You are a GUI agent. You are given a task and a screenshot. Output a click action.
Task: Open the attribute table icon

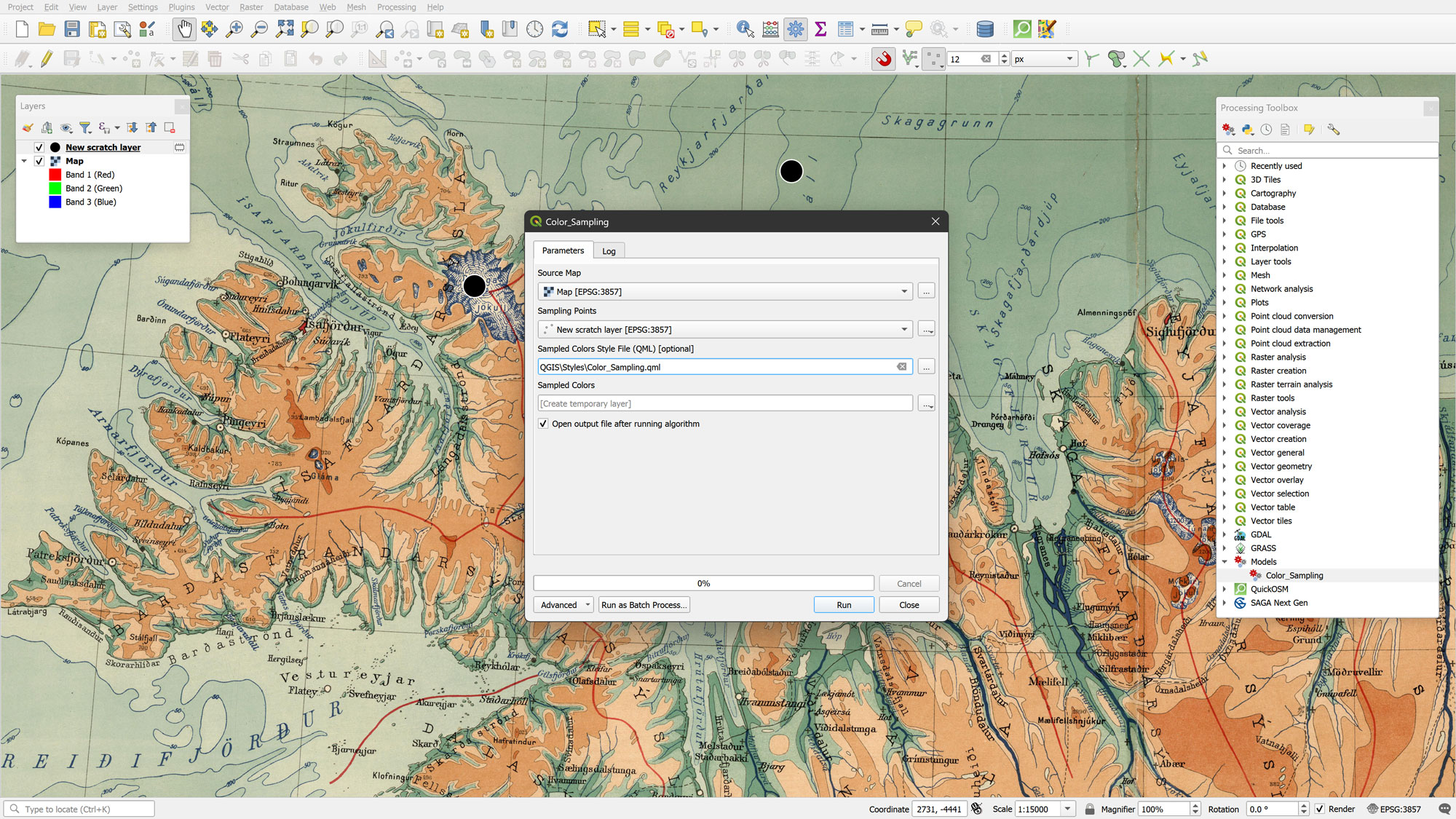pos(845,29)
